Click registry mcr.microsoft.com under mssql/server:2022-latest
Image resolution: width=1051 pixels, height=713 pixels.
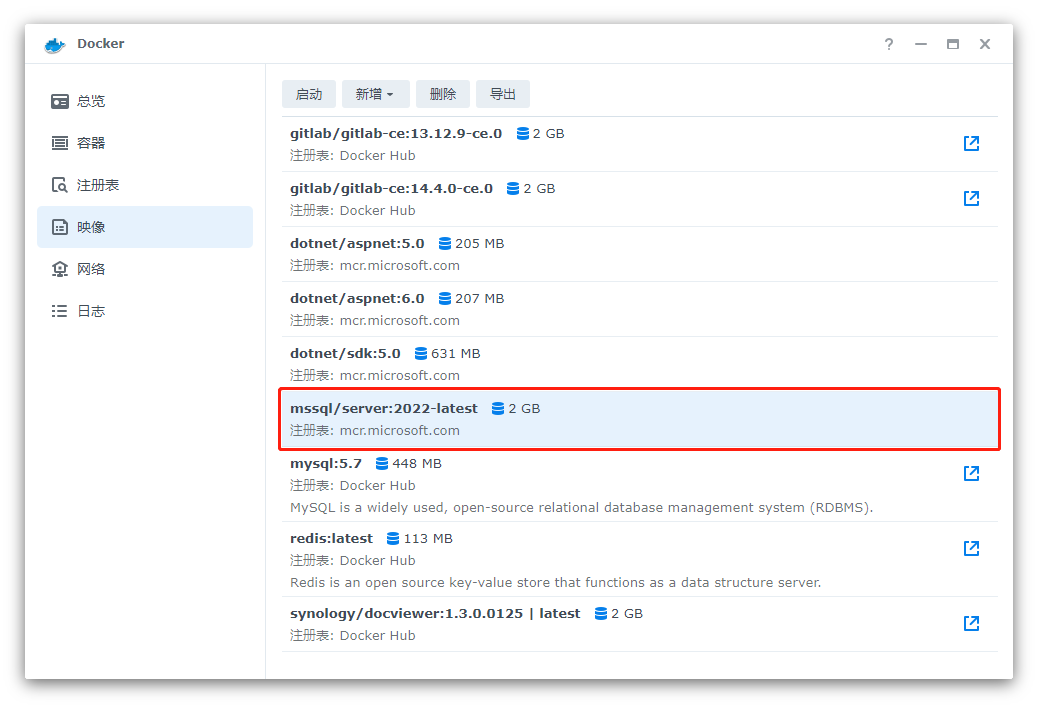click(x=399, y=431)
